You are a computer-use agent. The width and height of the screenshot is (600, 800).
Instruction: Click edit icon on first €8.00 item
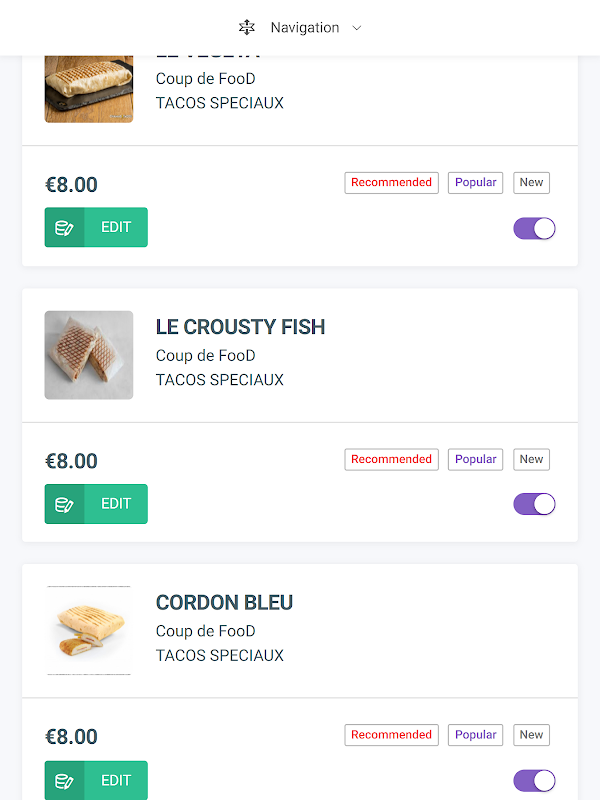64,227
